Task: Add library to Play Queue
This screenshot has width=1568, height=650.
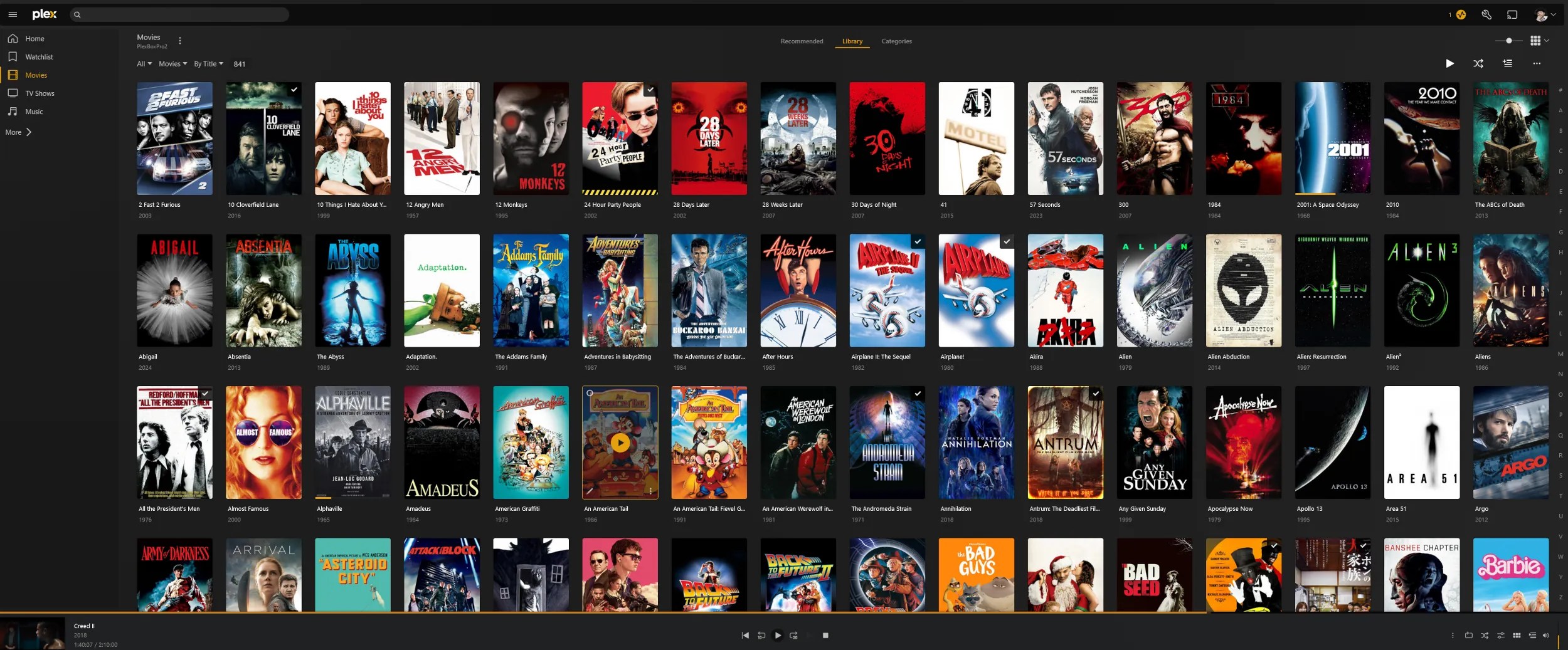Action: pyautogui.click(x=1507, y=63)
